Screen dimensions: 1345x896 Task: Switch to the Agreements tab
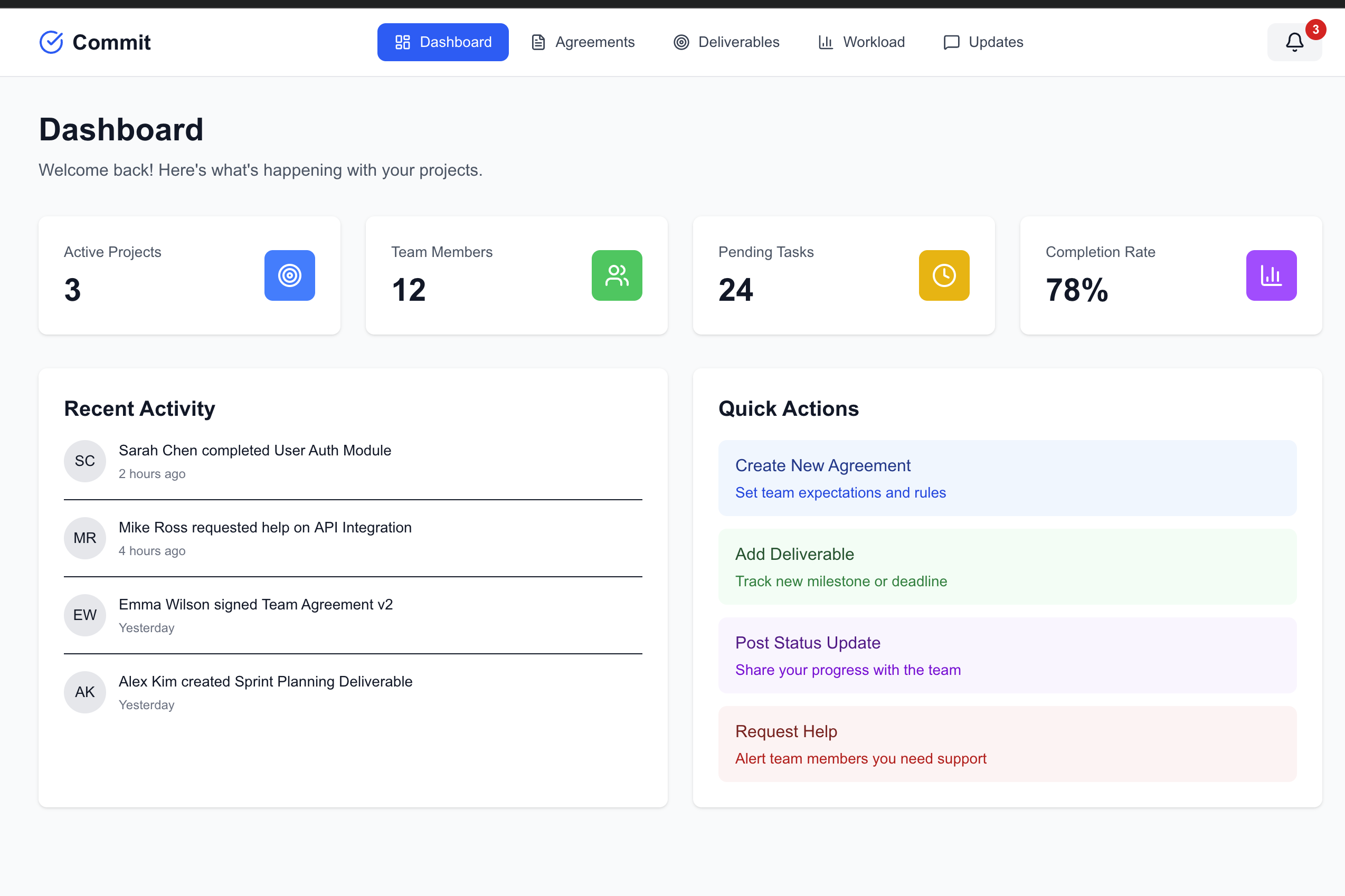582,42
